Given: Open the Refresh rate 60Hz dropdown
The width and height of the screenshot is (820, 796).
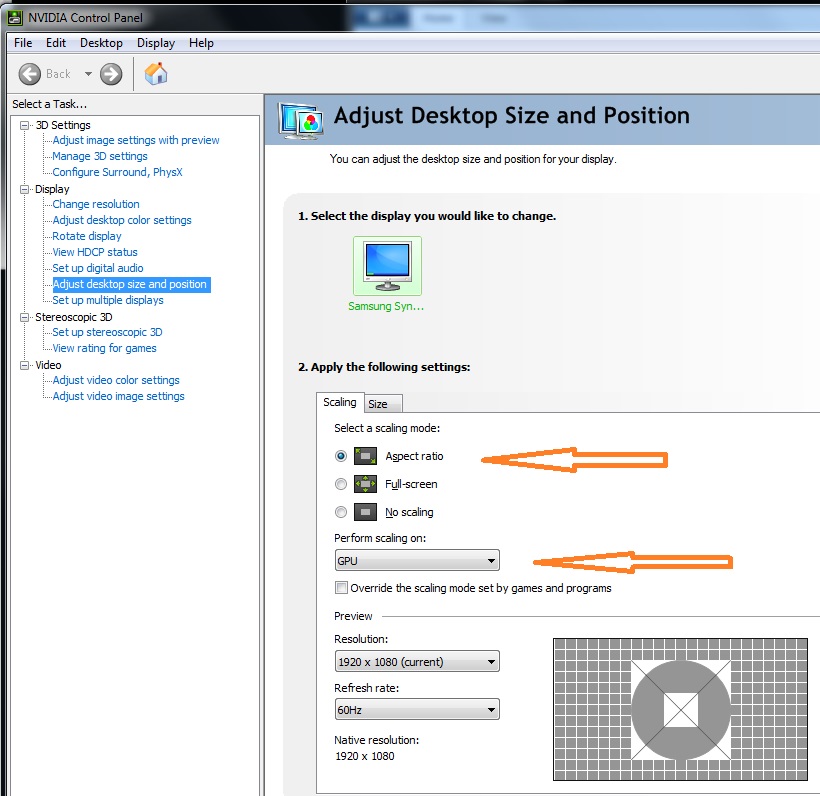Looking at the screenshot, I should 417,709.
